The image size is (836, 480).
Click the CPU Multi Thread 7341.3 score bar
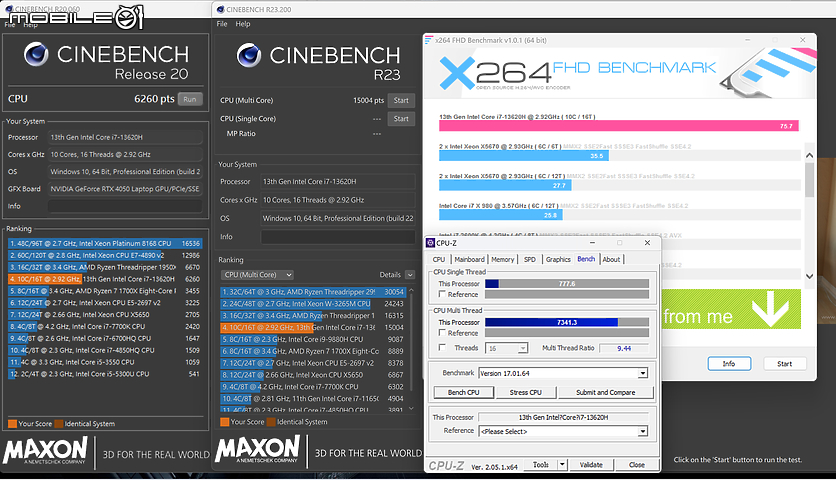[567, 322]
